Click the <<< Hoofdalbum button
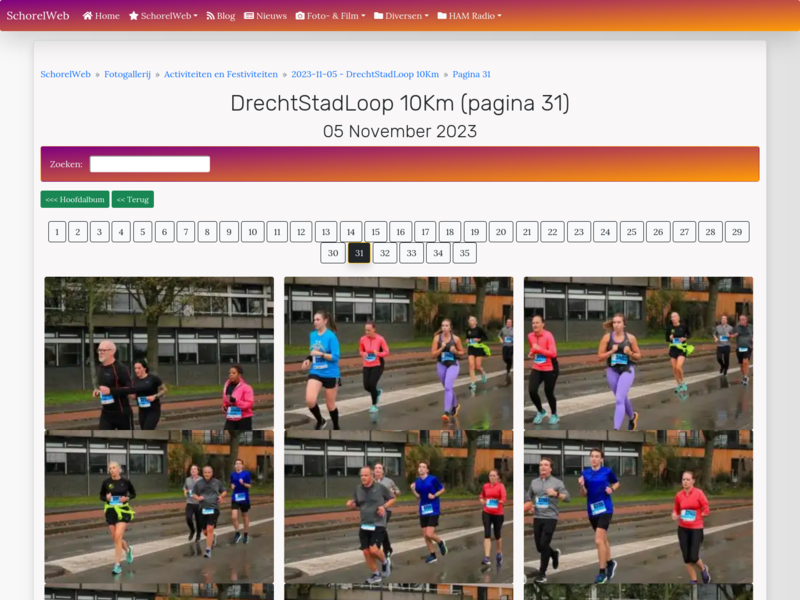This screenshot has height=600, width=800. (75, 199)
